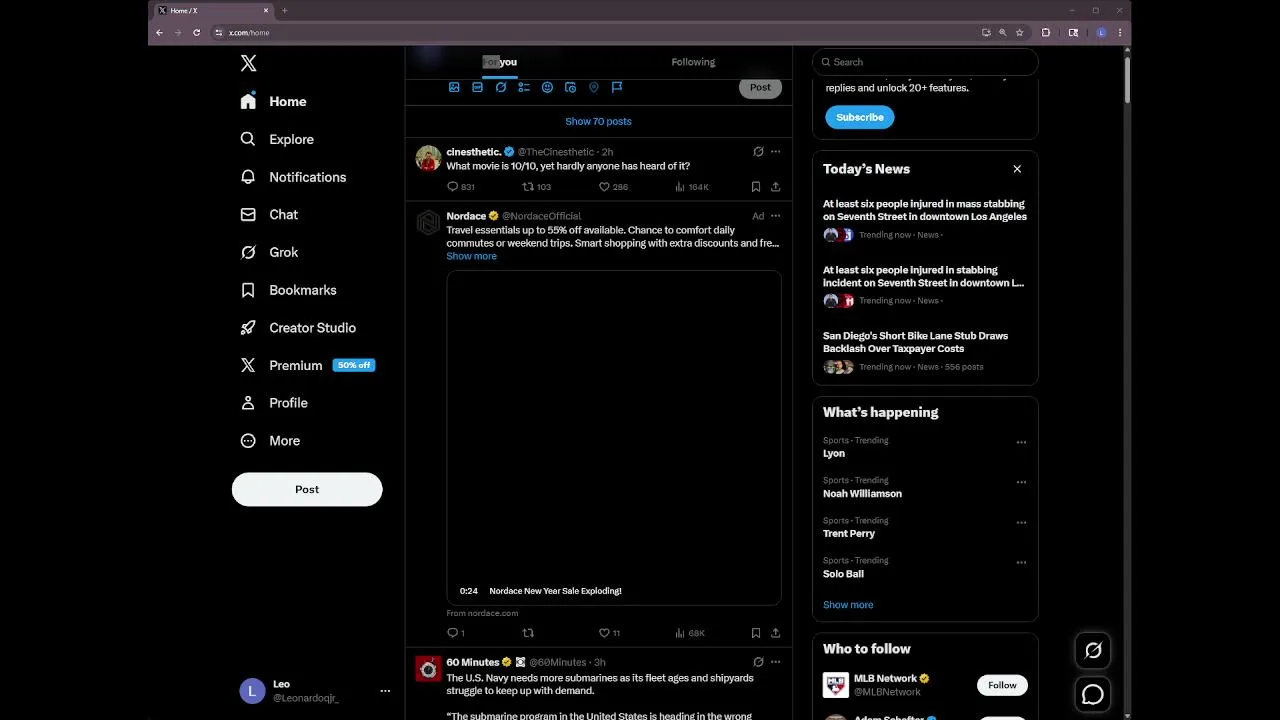This screenshot has width=1280, height=720.
Task: Open more options for Trent Perry trend
Action: point(1021,522)
